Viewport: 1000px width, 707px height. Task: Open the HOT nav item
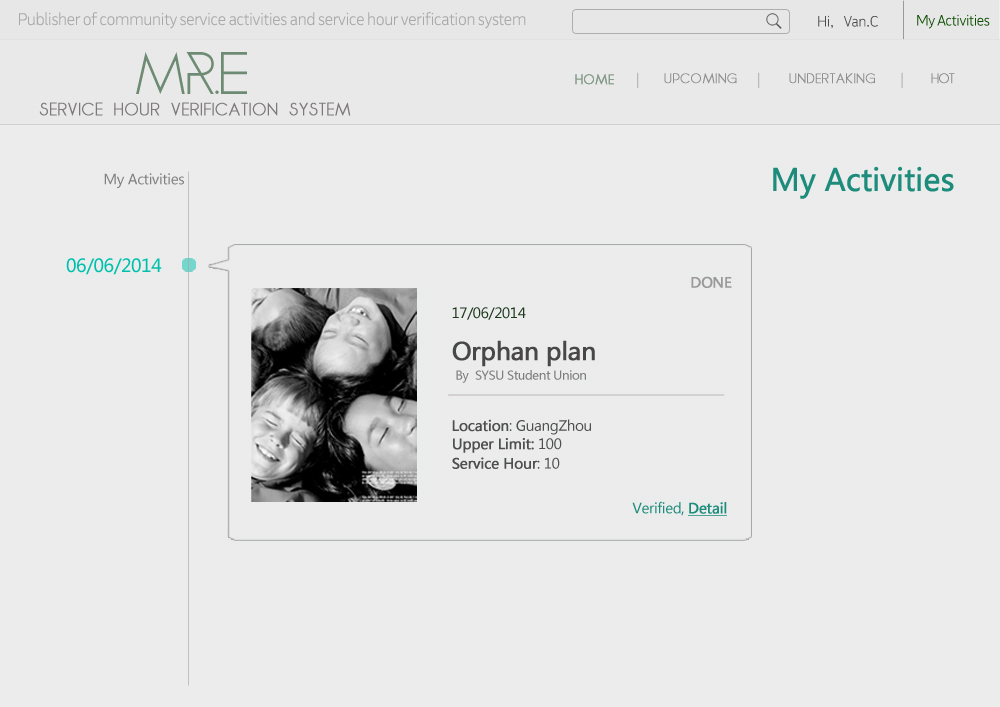tap(942, 78)
